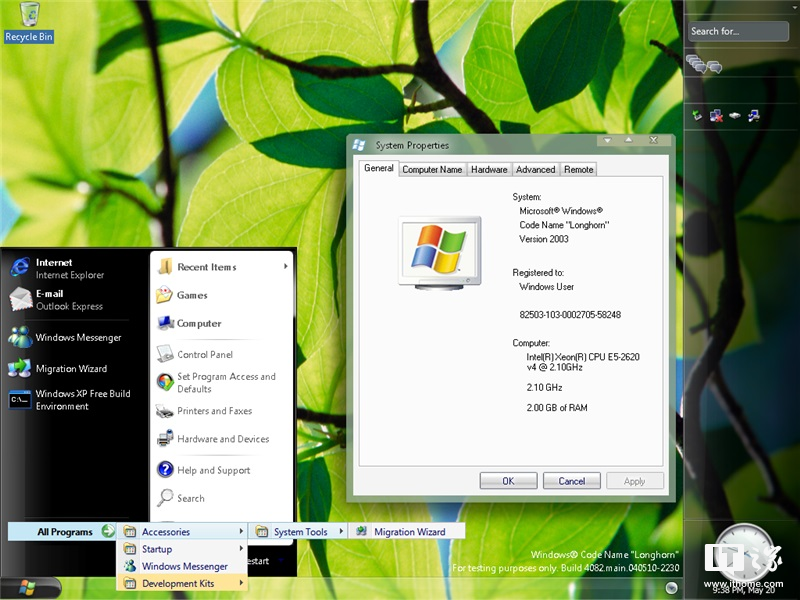Click the System Properties title bar icon
Image resolution: width=800 pixels, height=600 pixels.
point(359,145)
